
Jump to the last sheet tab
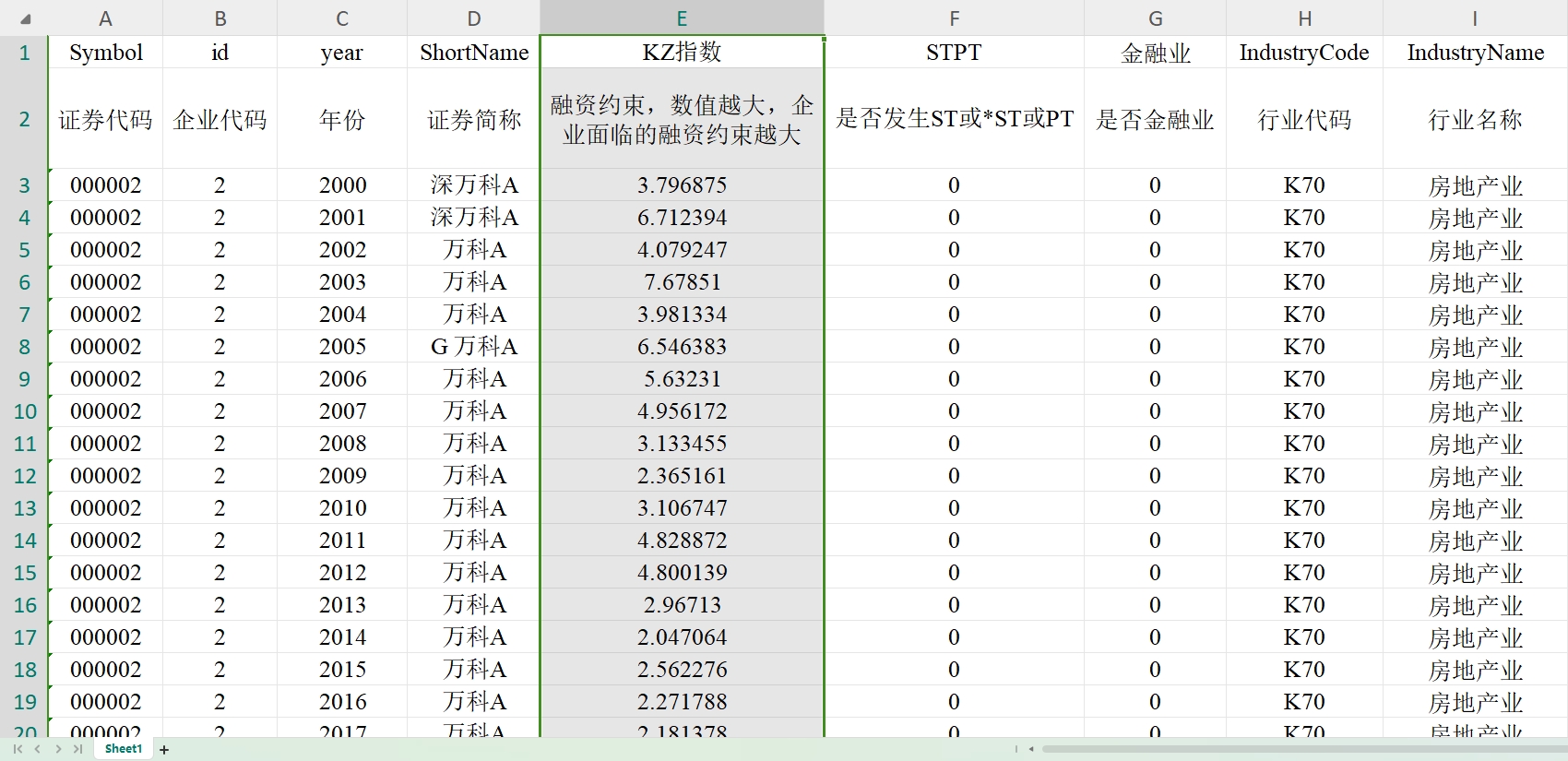point(78,749)
